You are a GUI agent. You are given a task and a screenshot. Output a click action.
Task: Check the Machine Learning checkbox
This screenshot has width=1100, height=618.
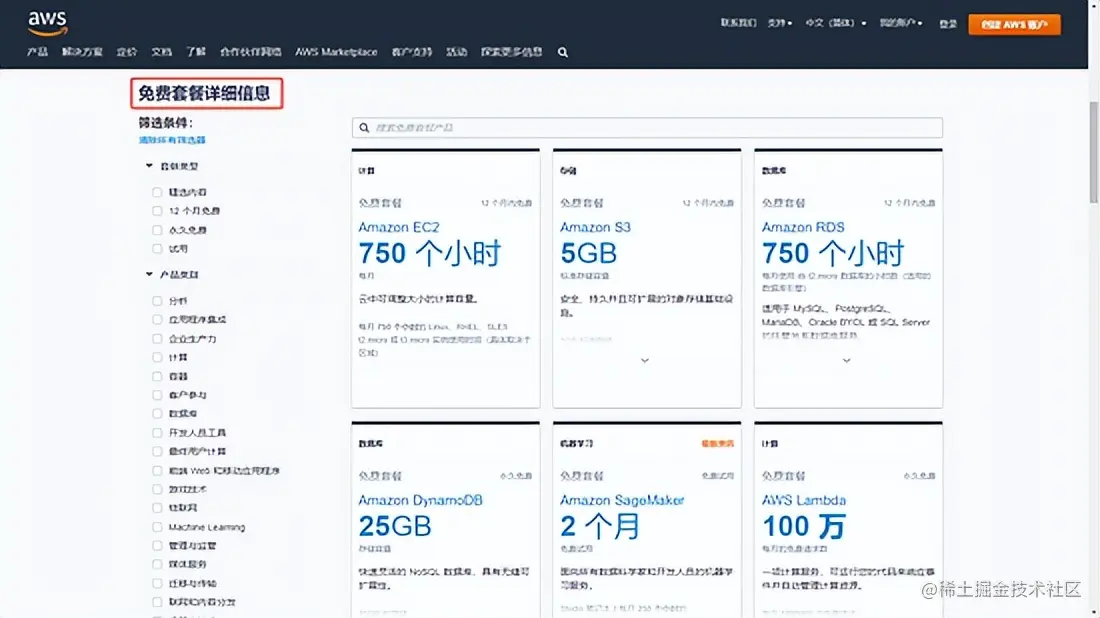pyautogui.click(x=157, y=527)
